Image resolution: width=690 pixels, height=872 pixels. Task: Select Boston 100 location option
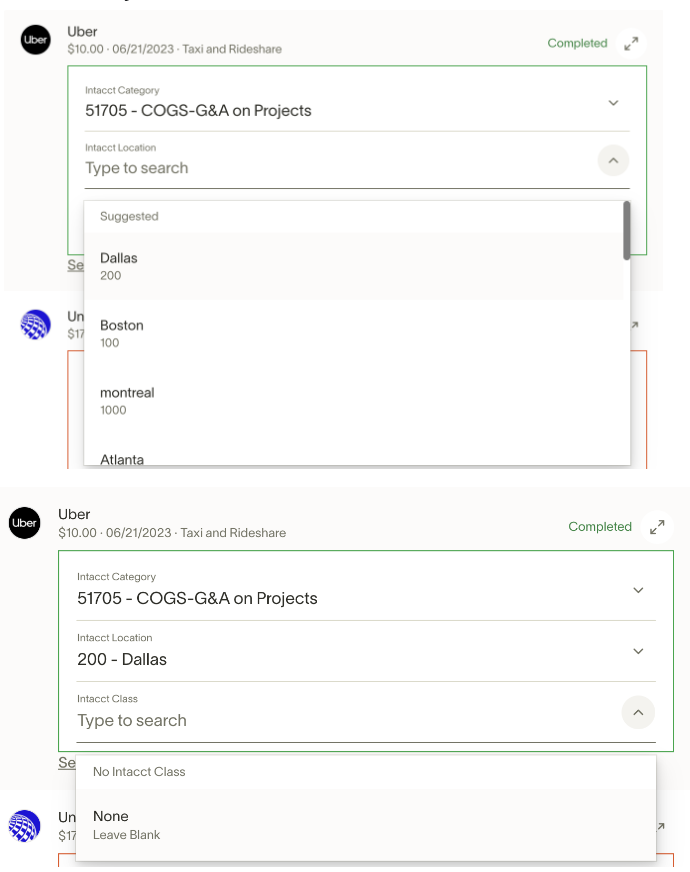pyautogui.click(x=354, y=333)
